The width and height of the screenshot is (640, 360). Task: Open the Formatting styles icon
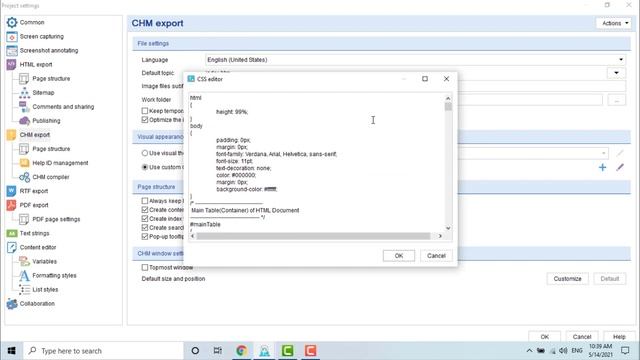pyautogui.click(x=24, y=276)
